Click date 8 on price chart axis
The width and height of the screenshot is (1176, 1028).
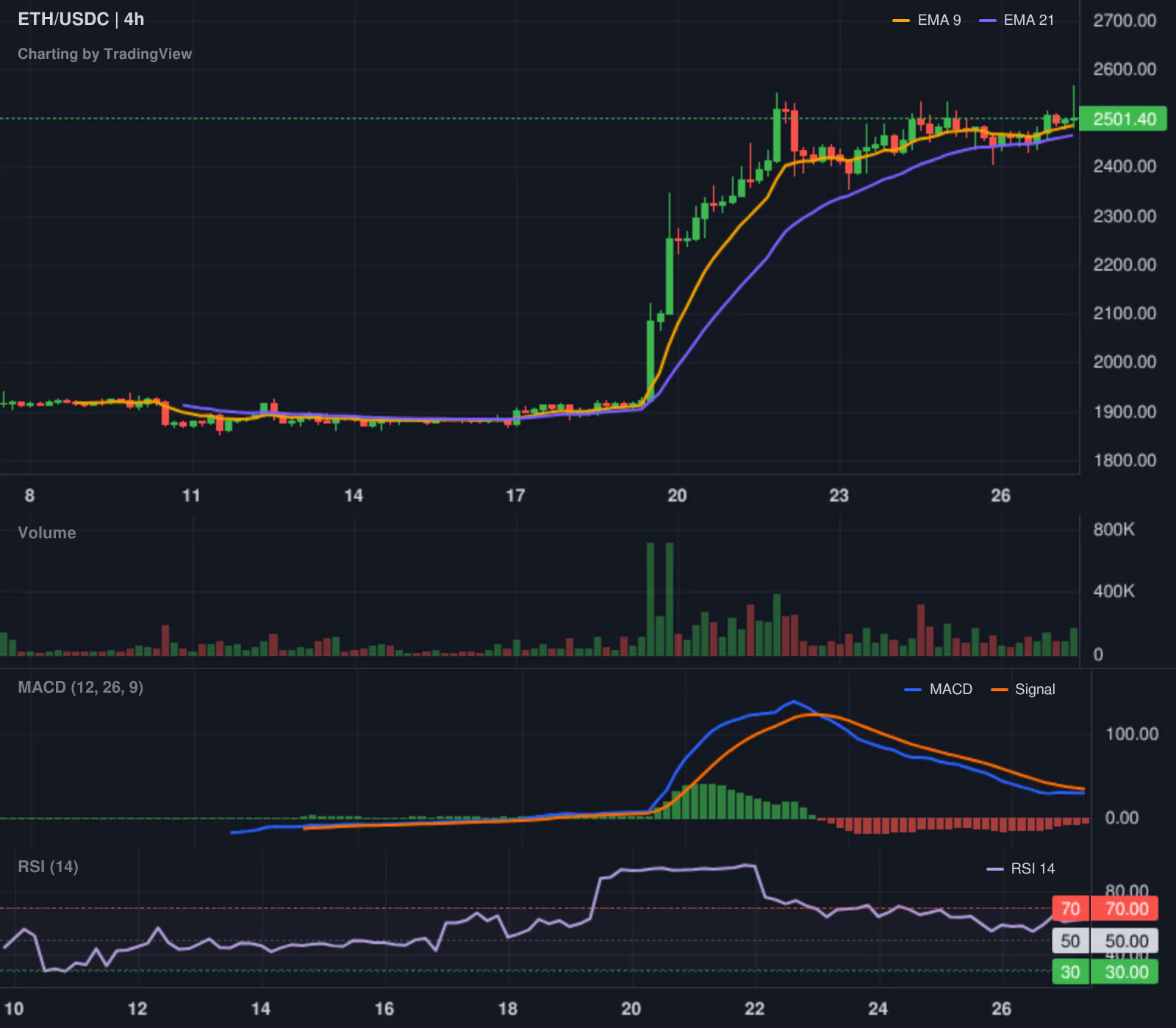point(29,496)
